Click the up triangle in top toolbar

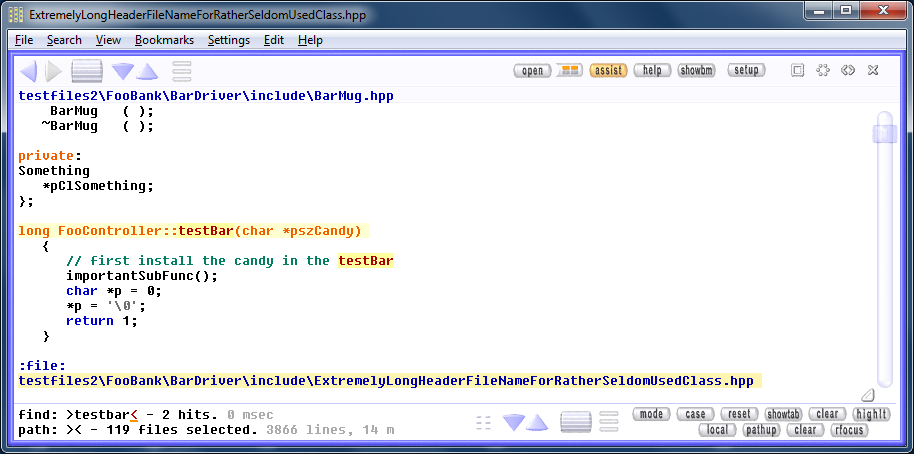147,71
